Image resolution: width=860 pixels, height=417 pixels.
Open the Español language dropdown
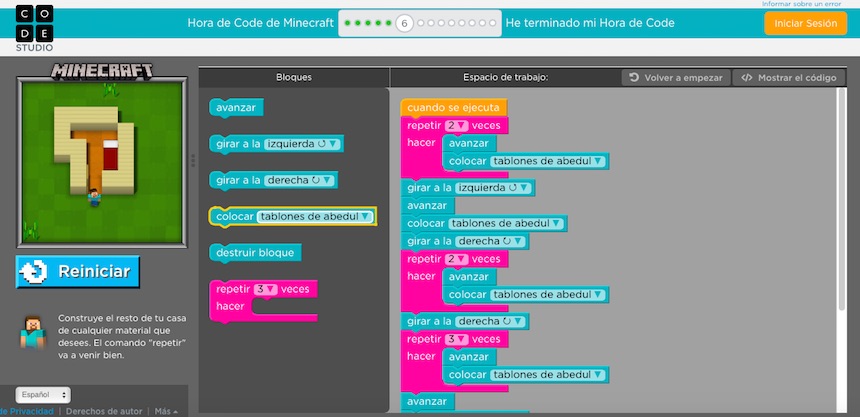point(42,395)
